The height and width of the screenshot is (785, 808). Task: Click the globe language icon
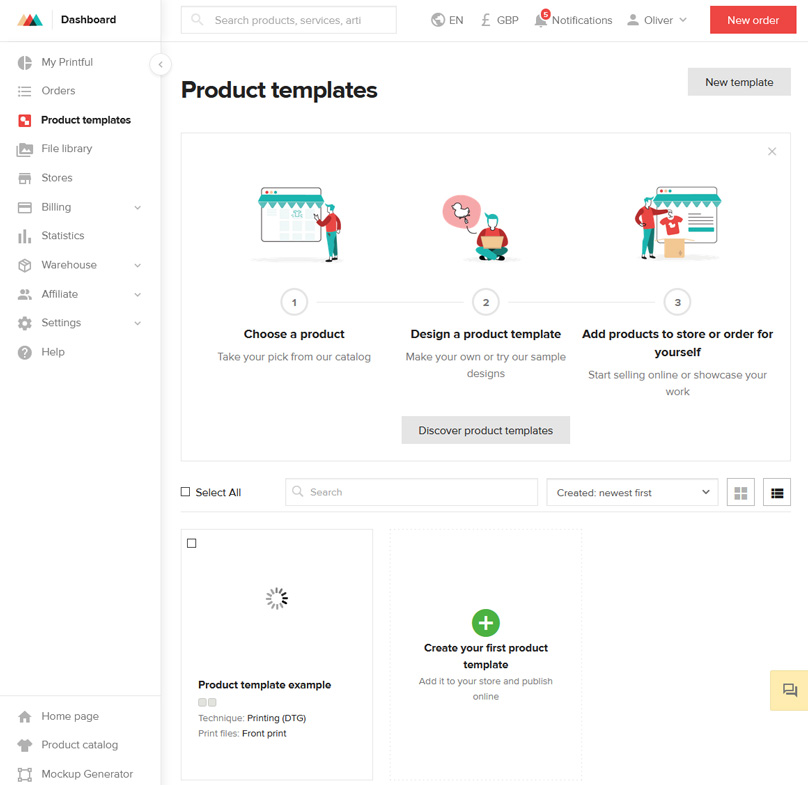pos(438,20)
